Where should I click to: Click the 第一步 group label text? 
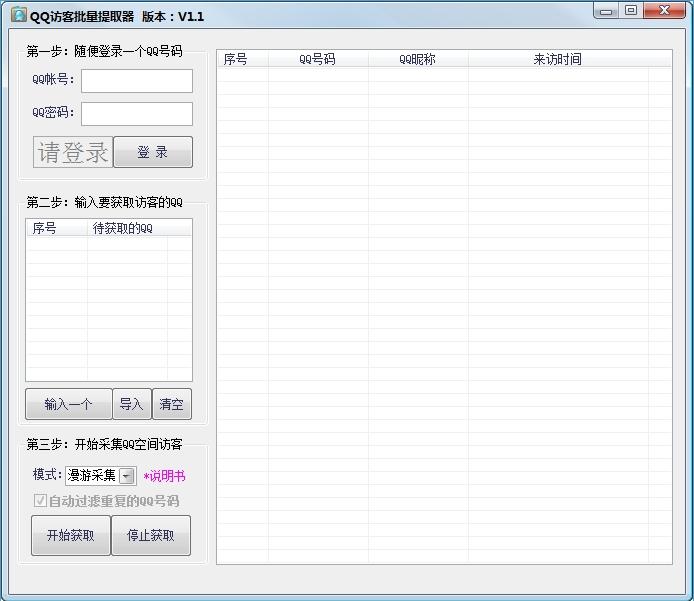[104, 51]
